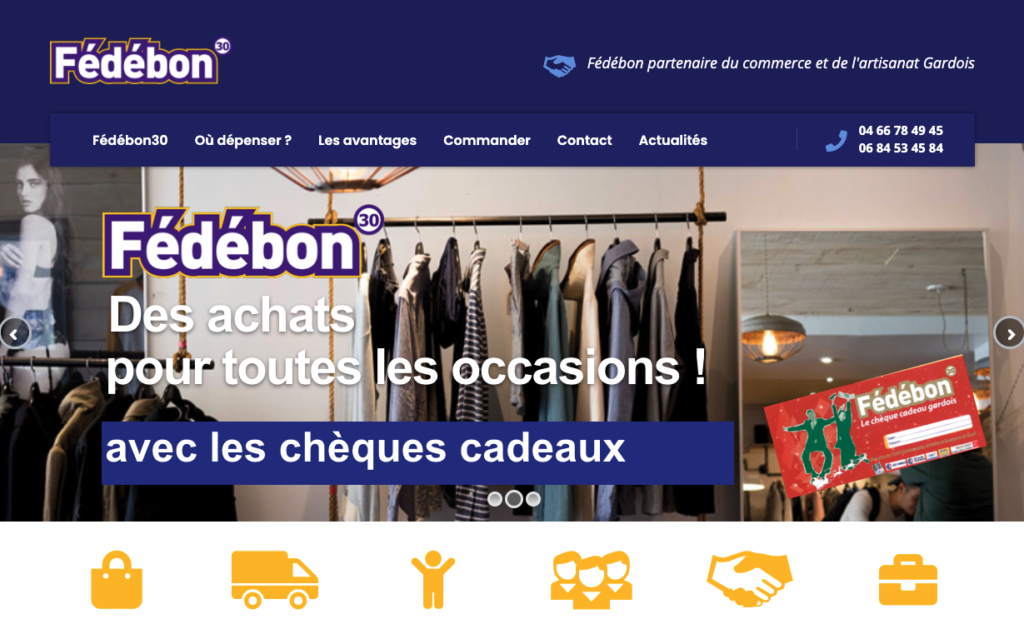
Task: Go to the Commander page
Action: click(487, 140)
